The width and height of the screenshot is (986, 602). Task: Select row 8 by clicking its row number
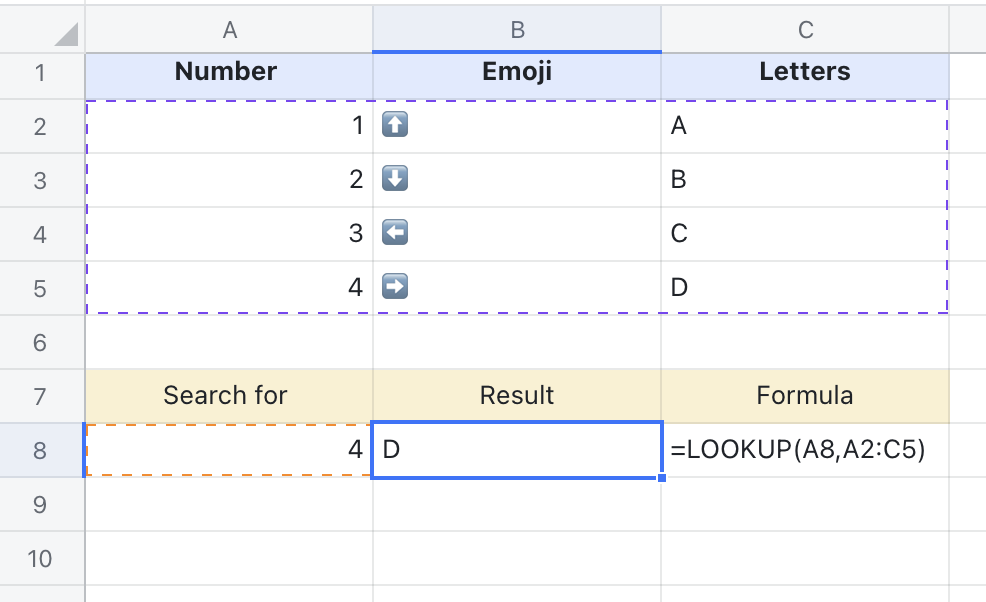(40, 449)
